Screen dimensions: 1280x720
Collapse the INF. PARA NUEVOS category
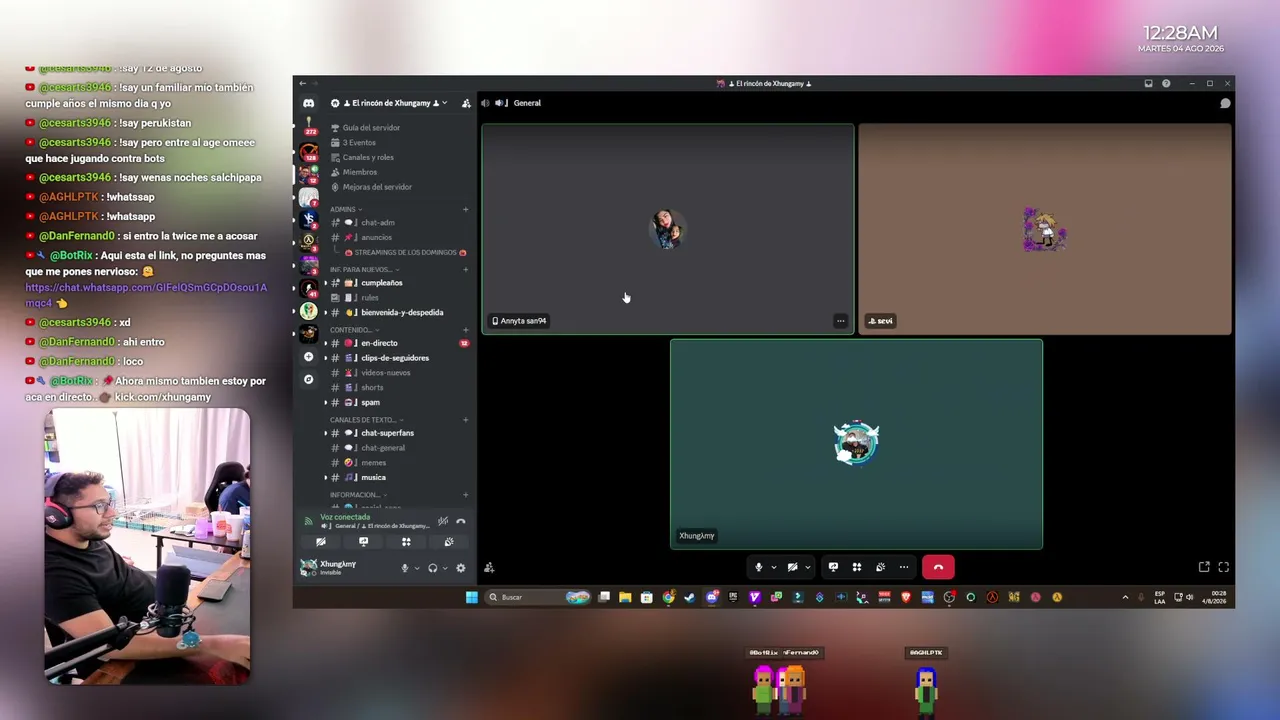tap(364, 269)
